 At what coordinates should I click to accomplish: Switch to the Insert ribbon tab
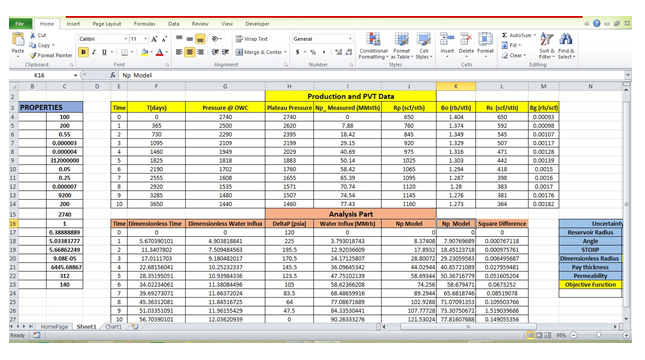point(73,24)
